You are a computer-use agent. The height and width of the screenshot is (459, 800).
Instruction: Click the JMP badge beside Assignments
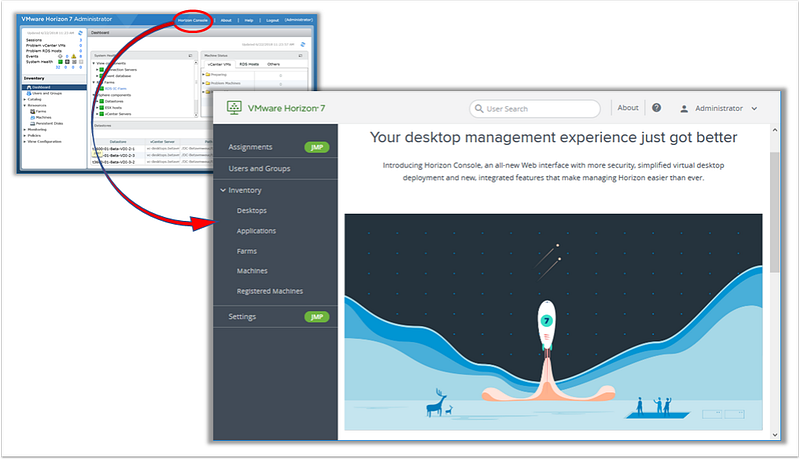(317, 147)
